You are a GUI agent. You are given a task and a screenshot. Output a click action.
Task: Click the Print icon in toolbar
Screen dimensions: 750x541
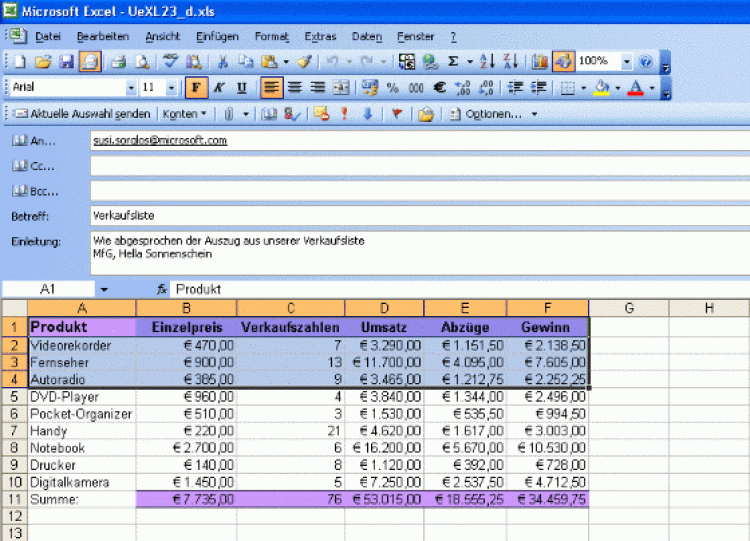(117, 62)
